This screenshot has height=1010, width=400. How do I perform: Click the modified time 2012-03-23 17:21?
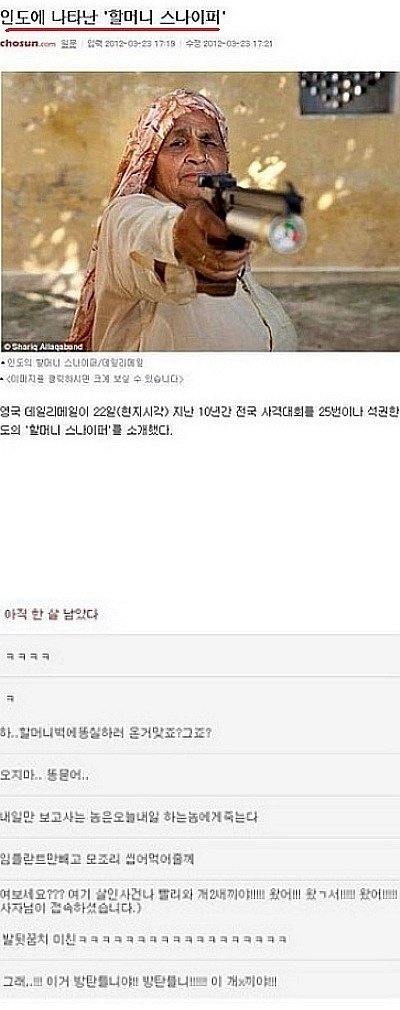click(229, 44)
